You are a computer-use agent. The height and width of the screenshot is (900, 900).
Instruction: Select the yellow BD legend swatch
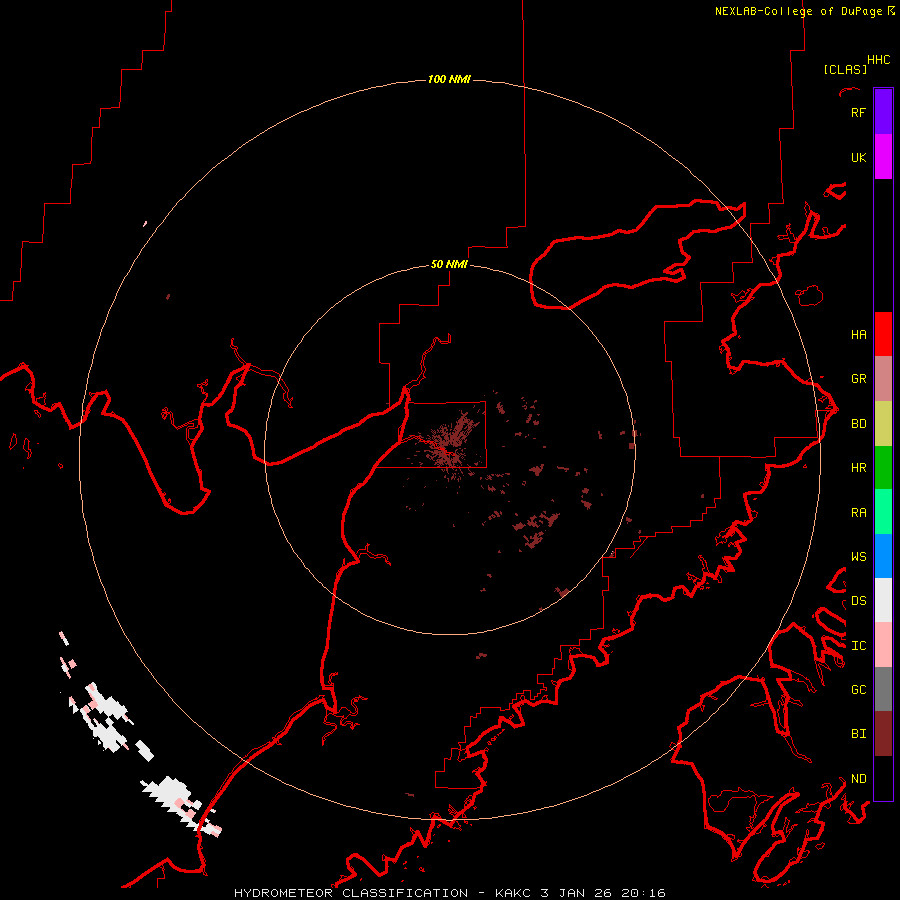pos(883,423)
